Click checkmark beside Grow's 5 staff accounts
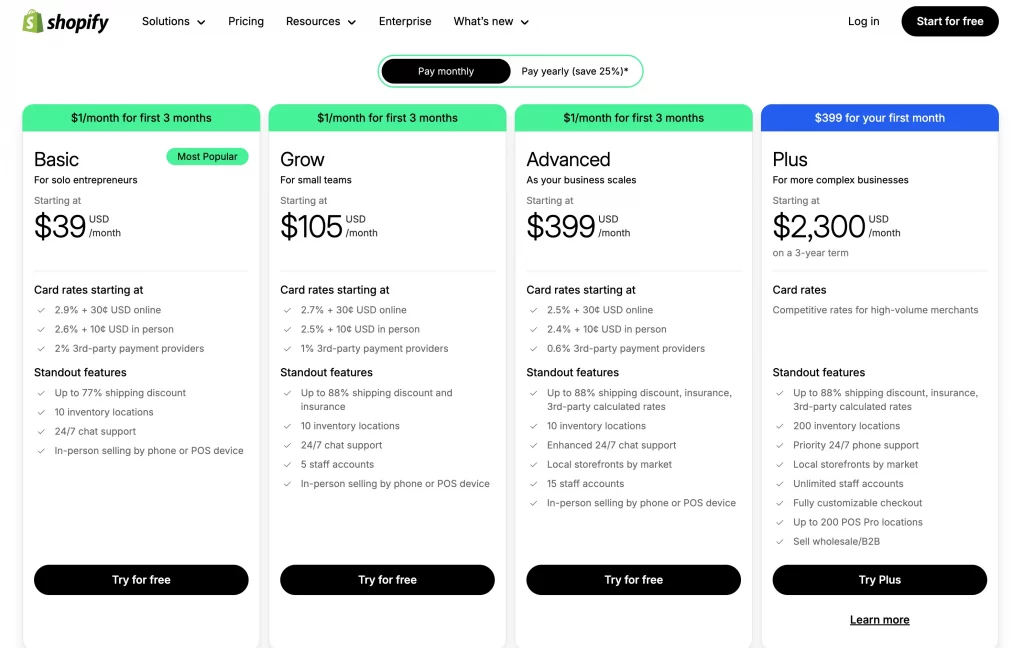The image size is (1024, 648). (x=287, y=465)
